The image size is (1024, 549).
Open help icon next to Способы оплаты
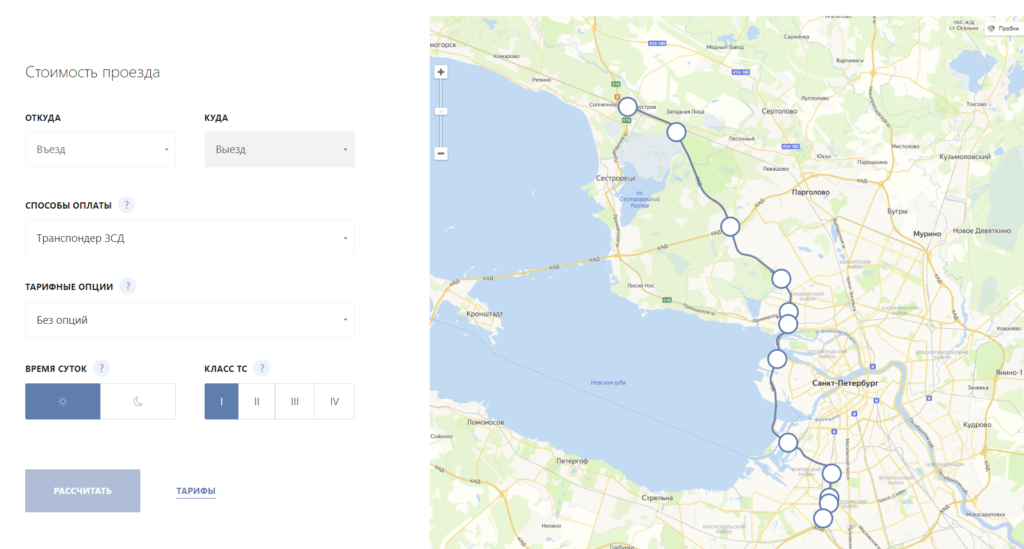[x=126, y=205]
